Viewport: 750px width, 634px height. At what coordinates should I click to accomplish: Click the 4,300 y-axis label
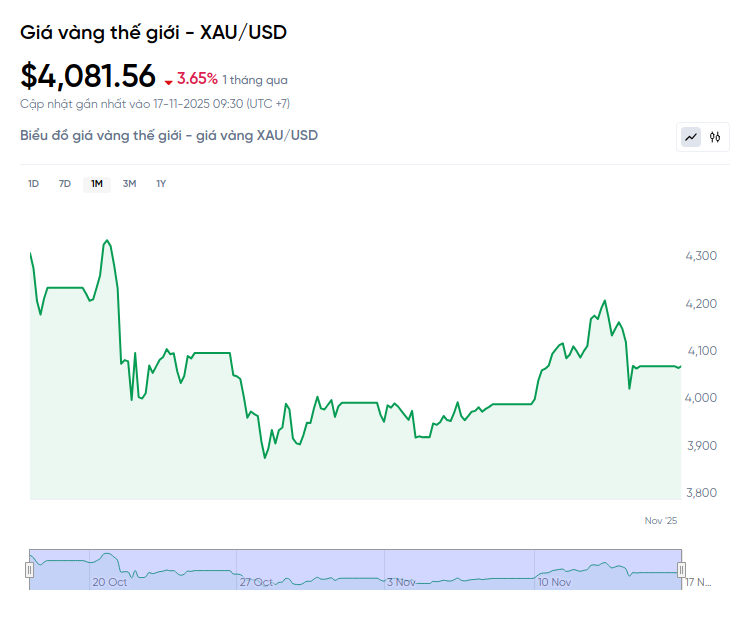pos(700,256)
